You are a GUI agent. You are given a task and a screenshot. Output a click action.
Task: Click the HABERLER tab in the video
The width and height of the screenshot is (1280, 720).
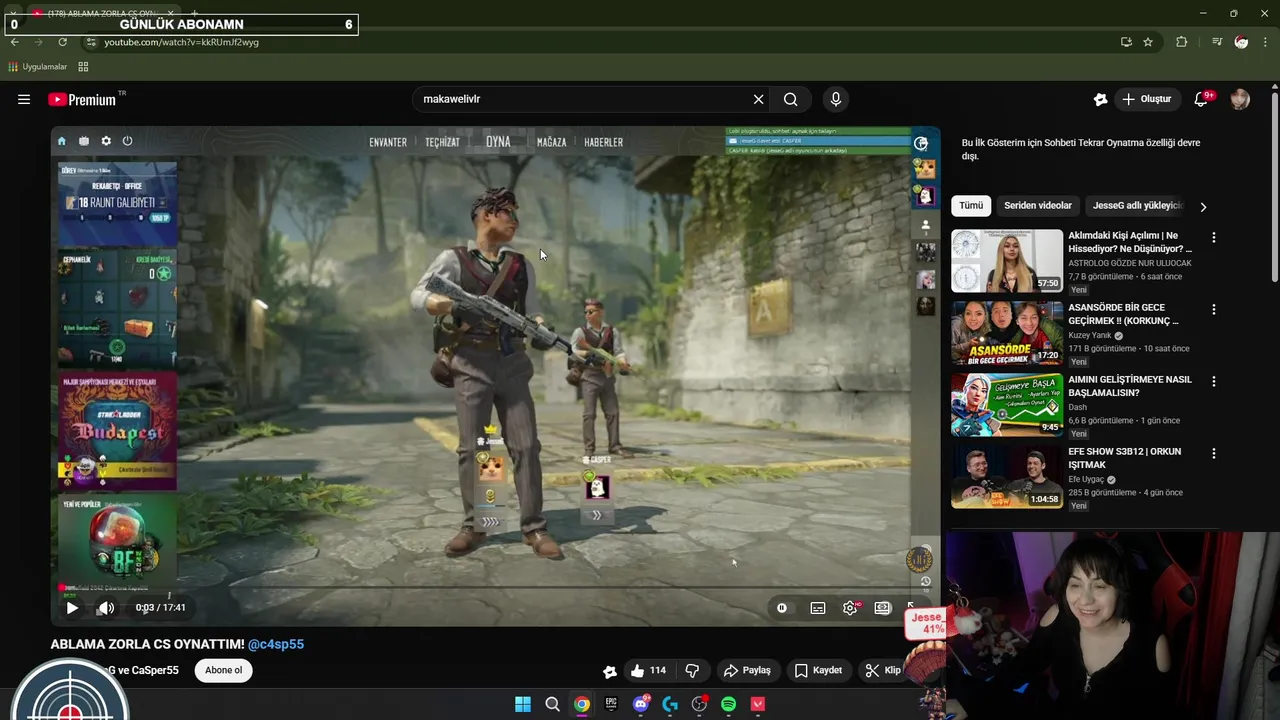click(x=603, y=142)
